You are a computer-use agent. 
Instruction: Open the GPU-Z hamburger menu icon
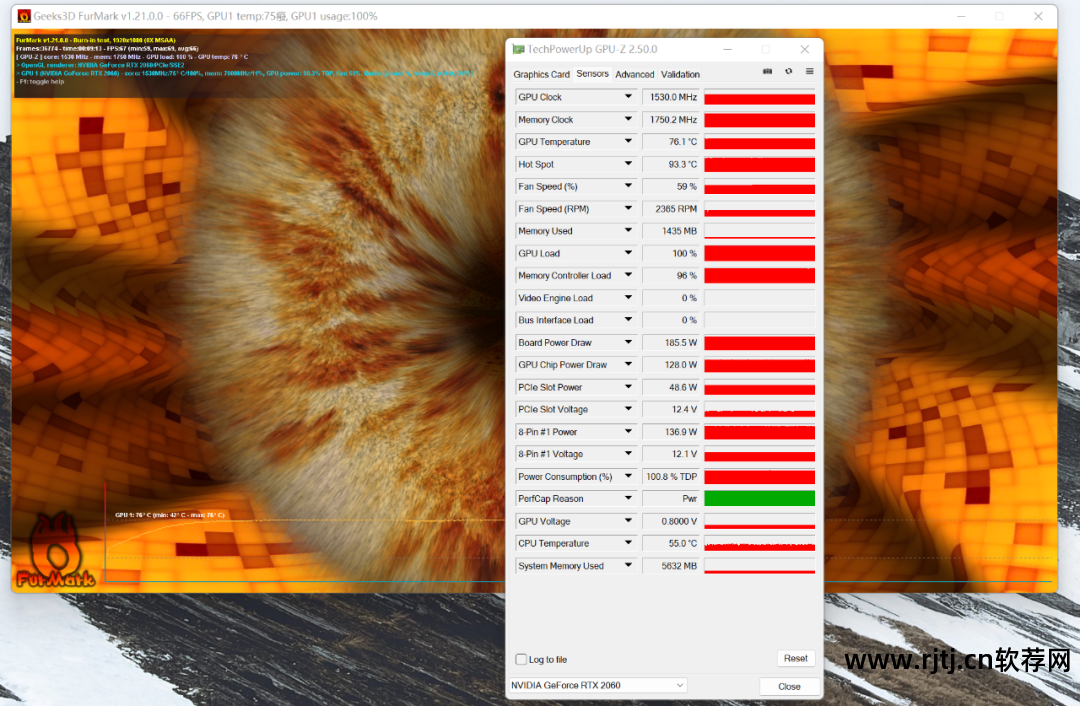coord(809,72)
